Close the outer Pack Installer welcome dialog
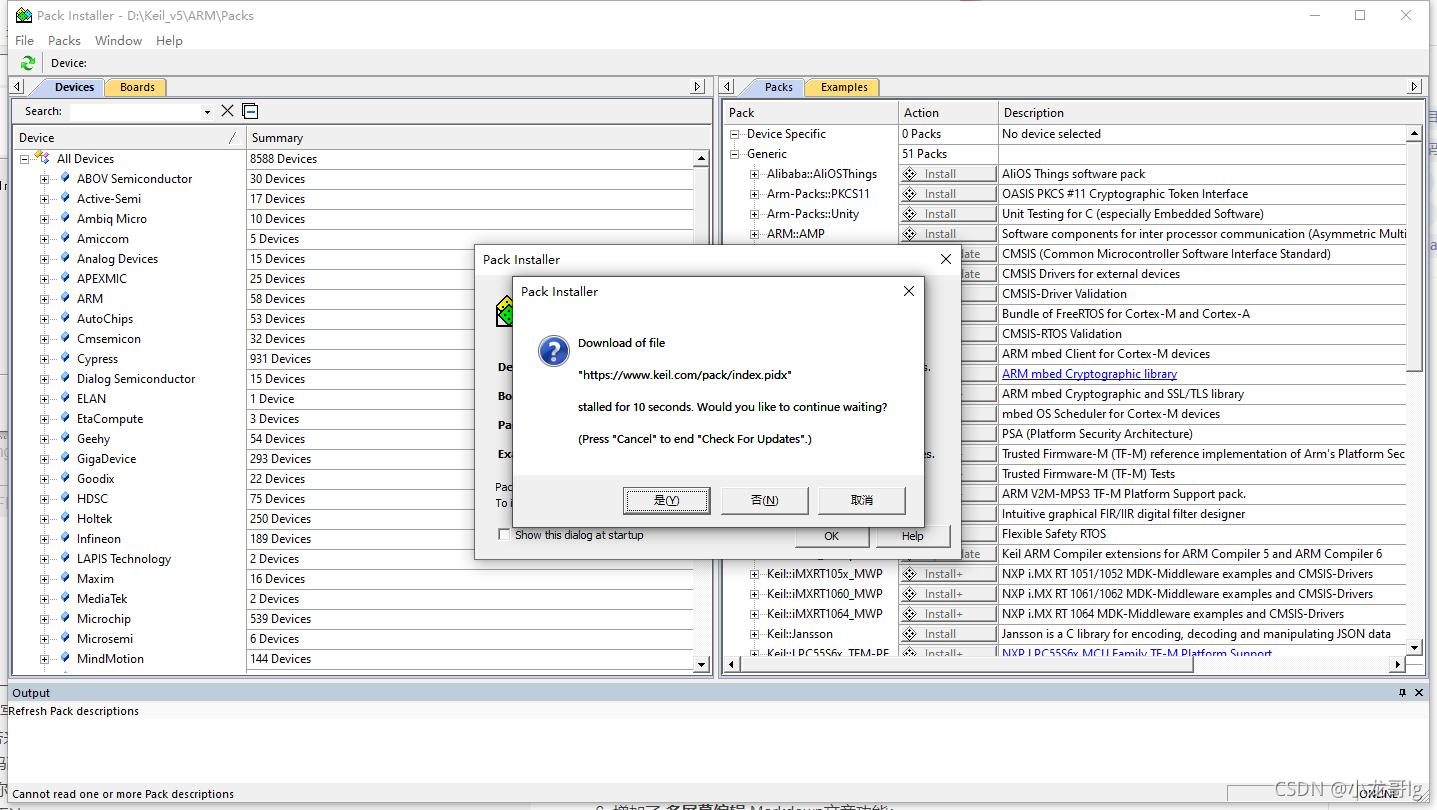This screenshot has width=1437, height=810. click(945, 259)
